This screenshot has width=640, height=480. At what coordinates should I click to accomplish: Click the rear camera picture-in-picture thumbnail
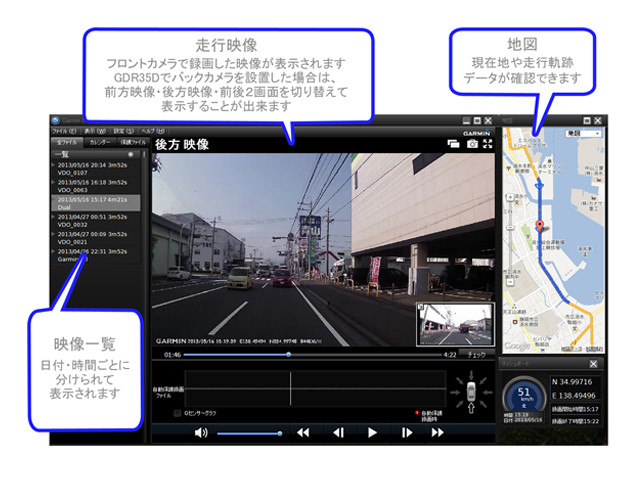(456, 324)
